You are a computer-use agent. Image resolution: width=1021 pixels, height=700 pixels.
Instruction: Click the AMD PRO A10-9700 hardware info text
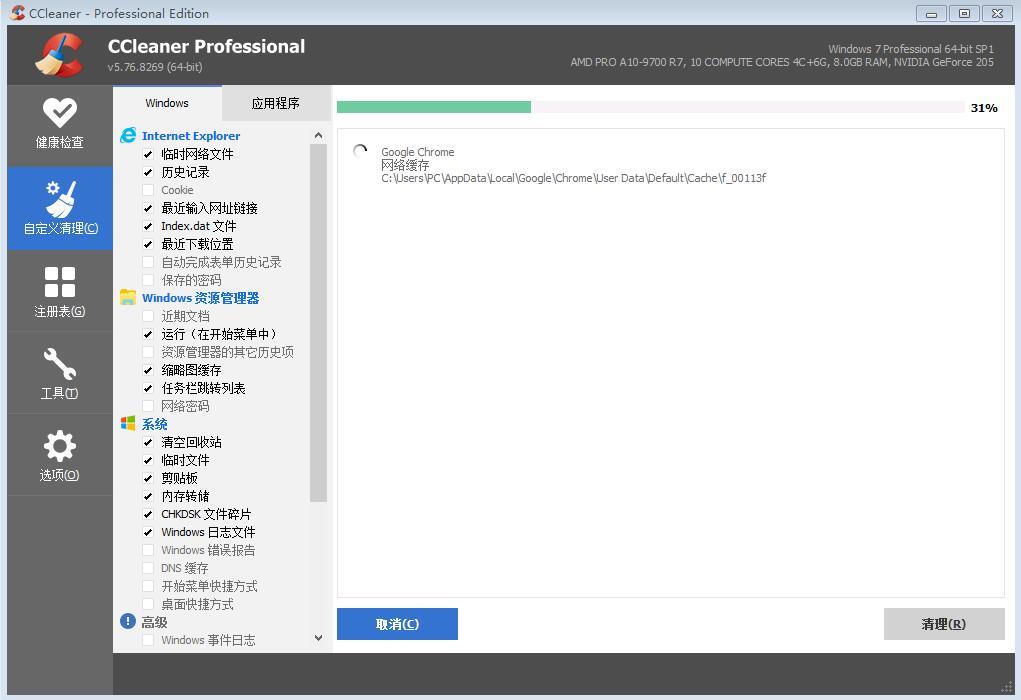click(x=782, y=62)
